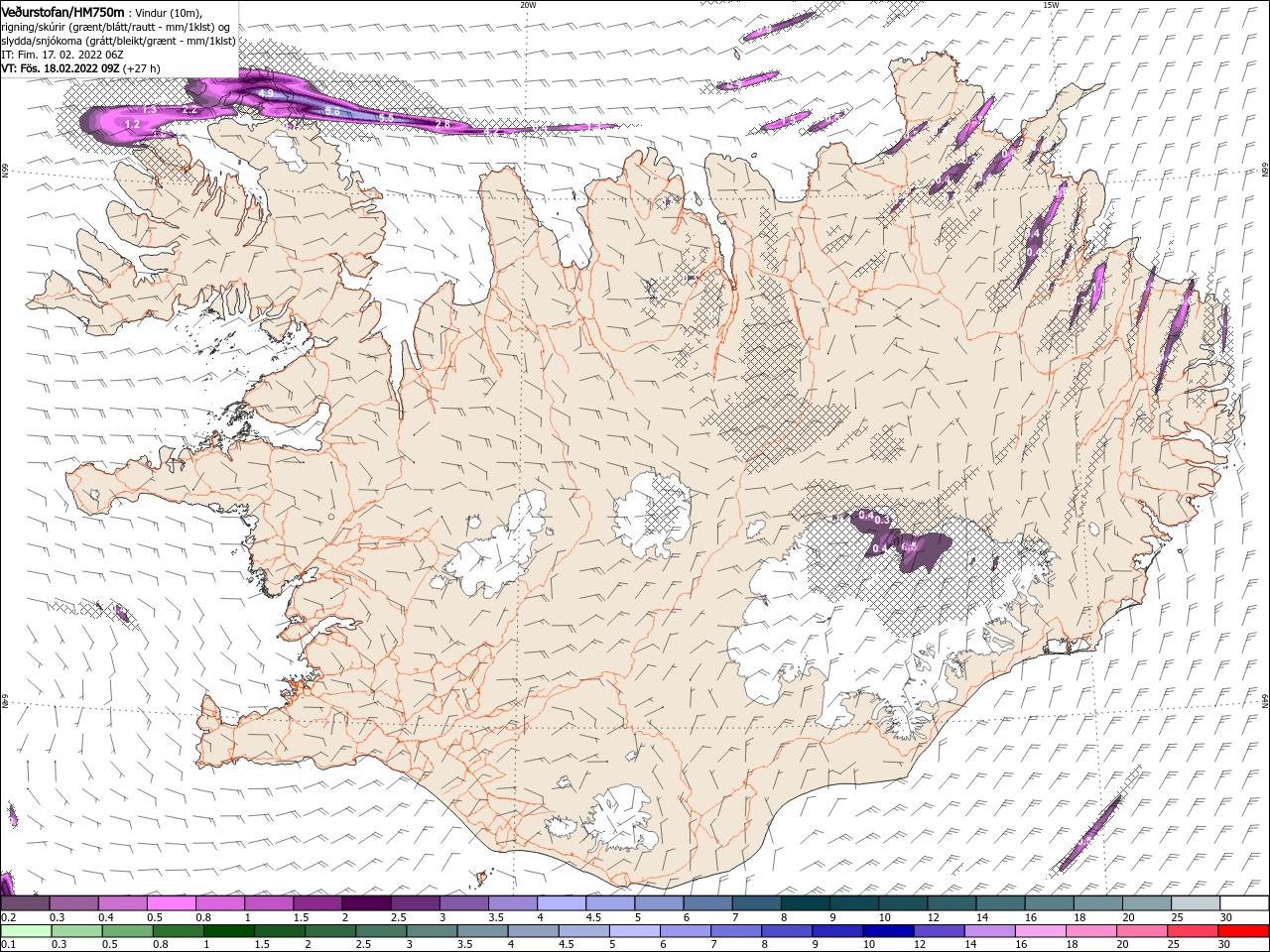Click the white legend swatch labelled 30

tap(1243, 903)
